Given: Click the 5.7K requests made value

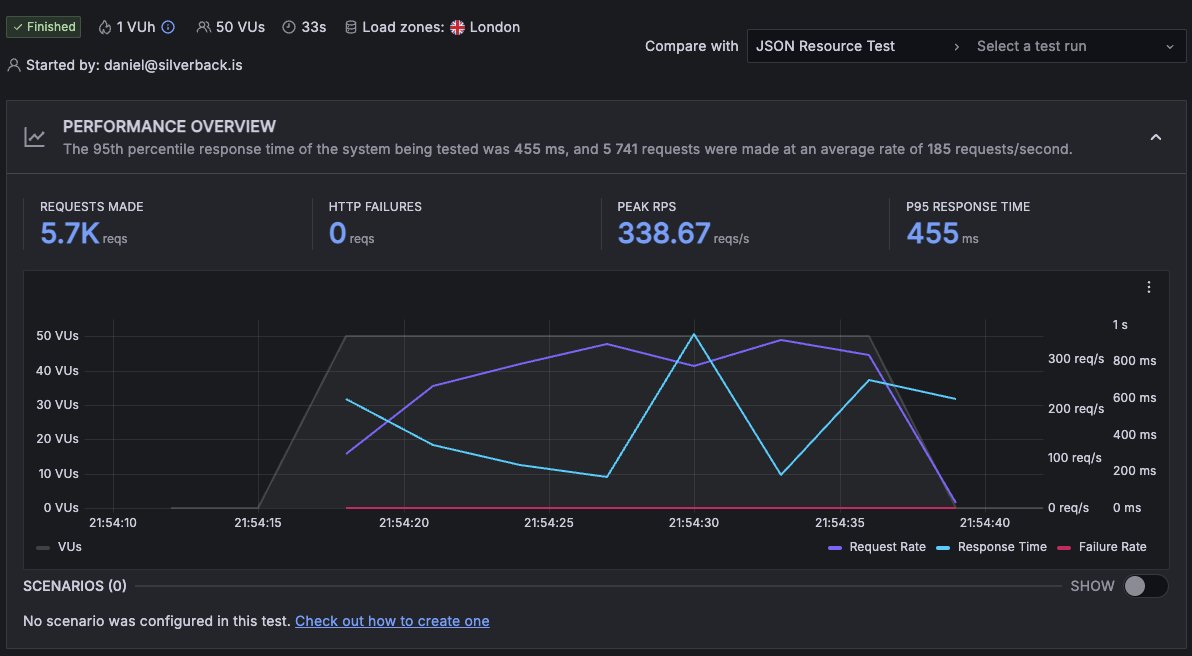Looking at the screenshot, I should (70, 233).
